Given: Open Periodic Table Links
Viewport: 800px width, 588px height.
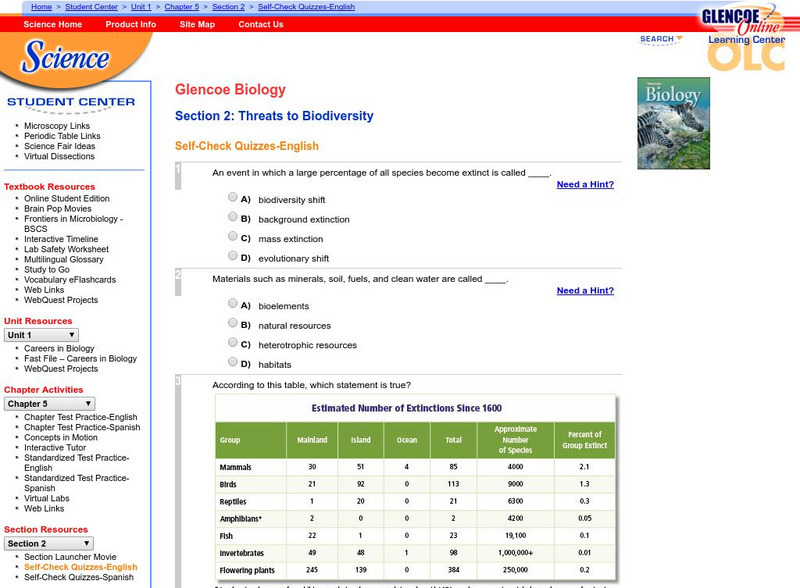Looking at the screenshot, I should coord(62,136).
